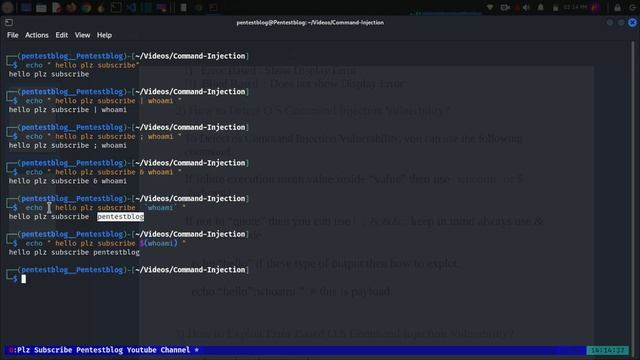Image resolution: width=640 pixels, height=360 pixels.
Task: Click the '$(whoami)' command substitution text
Action: (158, 243)
